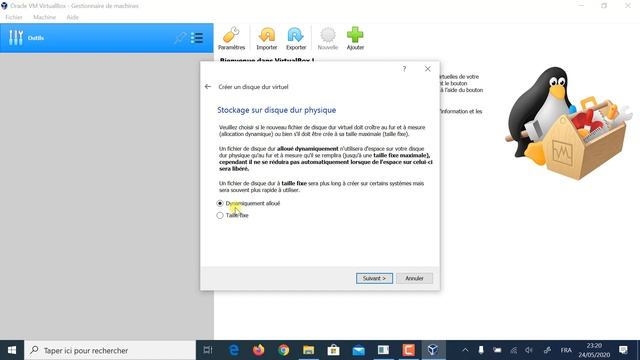This screenshot has width=640, height=360.
Task: Click the FRA language indicator
Action: (x=566, y=350)
